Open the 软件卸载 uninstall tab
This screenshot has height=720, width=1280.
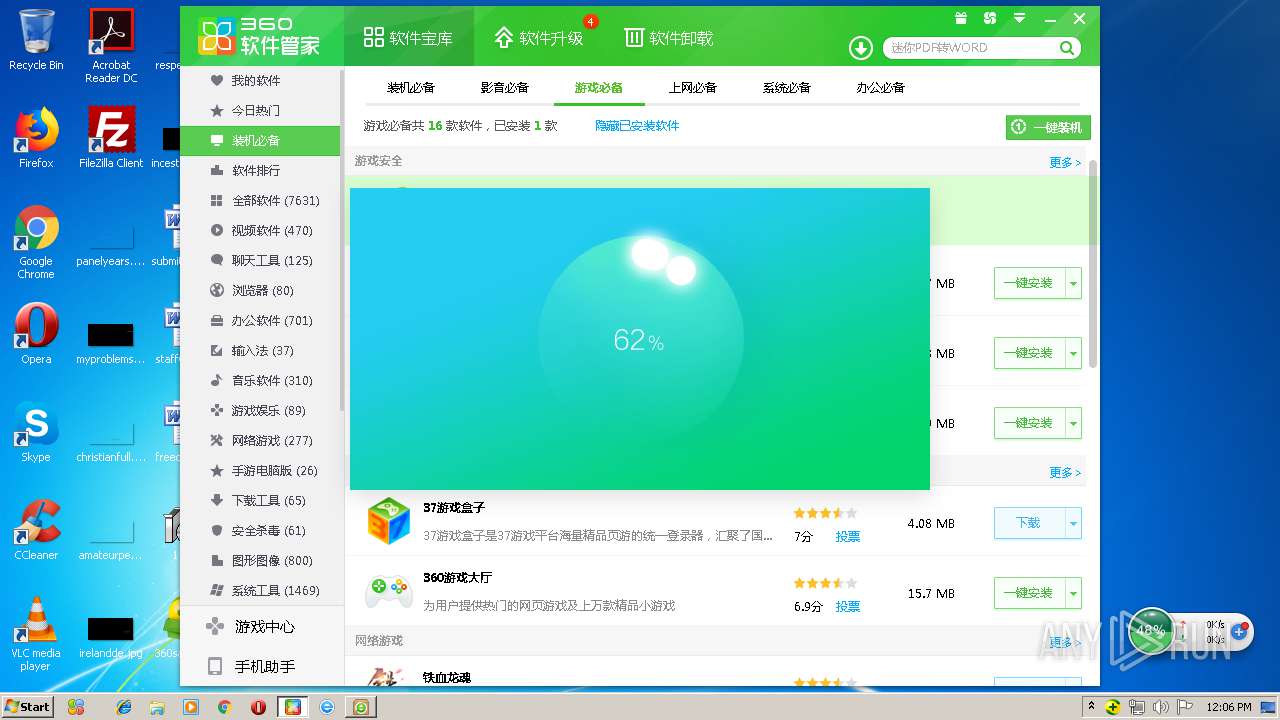tap(669, 38)
